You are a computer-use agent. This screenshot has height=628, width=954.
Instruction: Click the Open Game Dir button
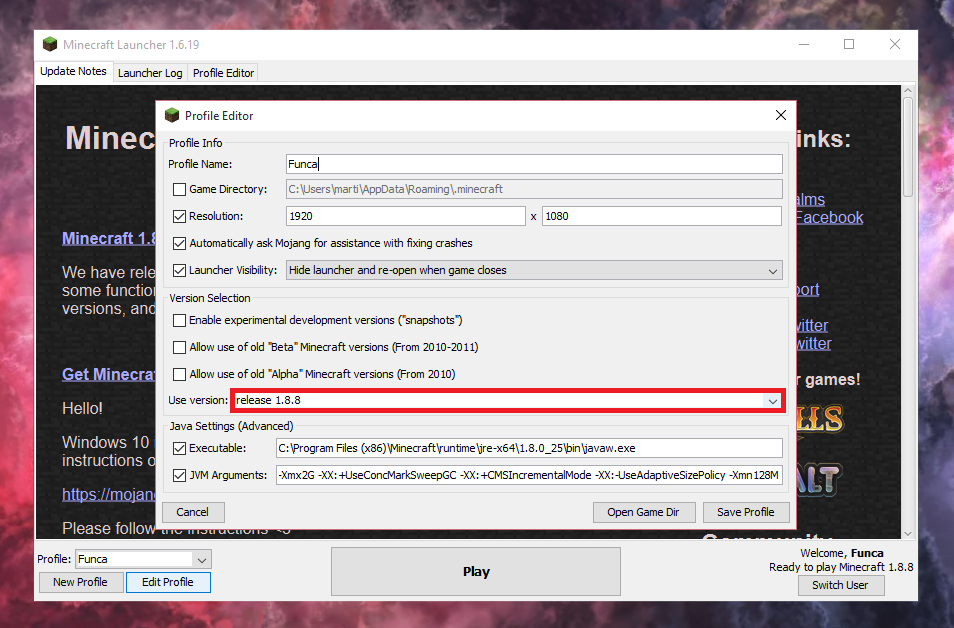tap(642, 512)
